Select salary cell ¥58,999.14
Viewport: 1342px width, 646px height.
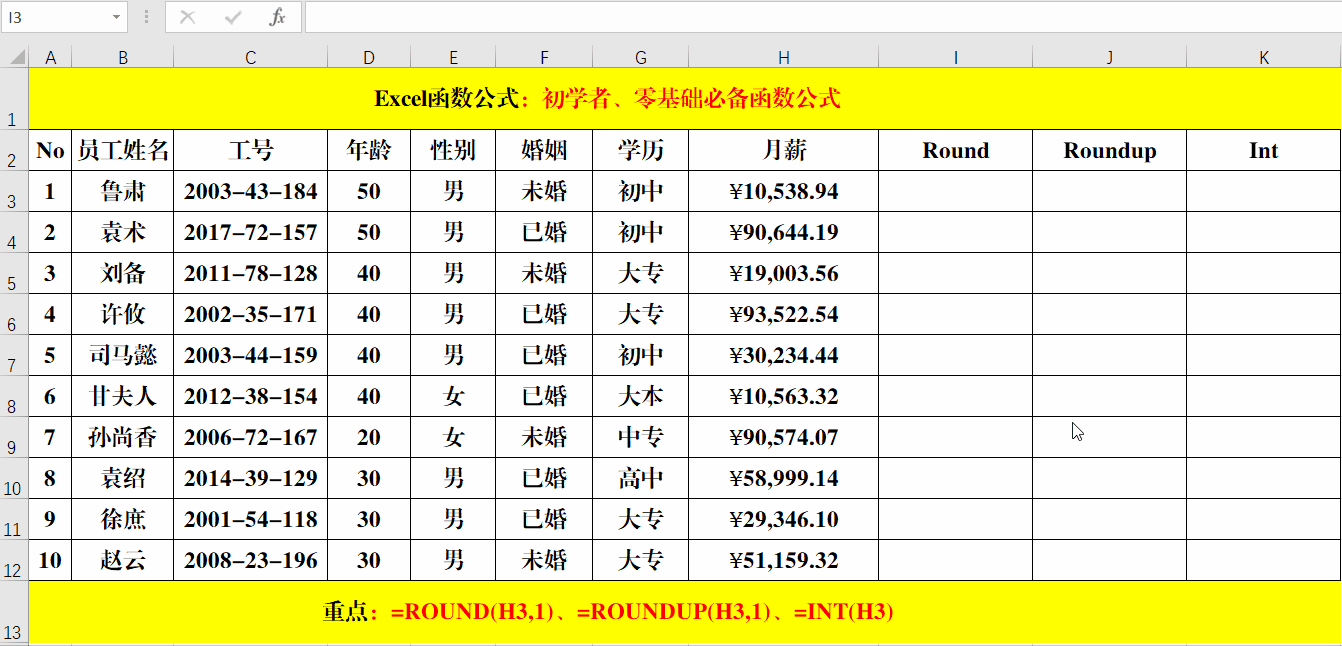click(x=784, y=478)
